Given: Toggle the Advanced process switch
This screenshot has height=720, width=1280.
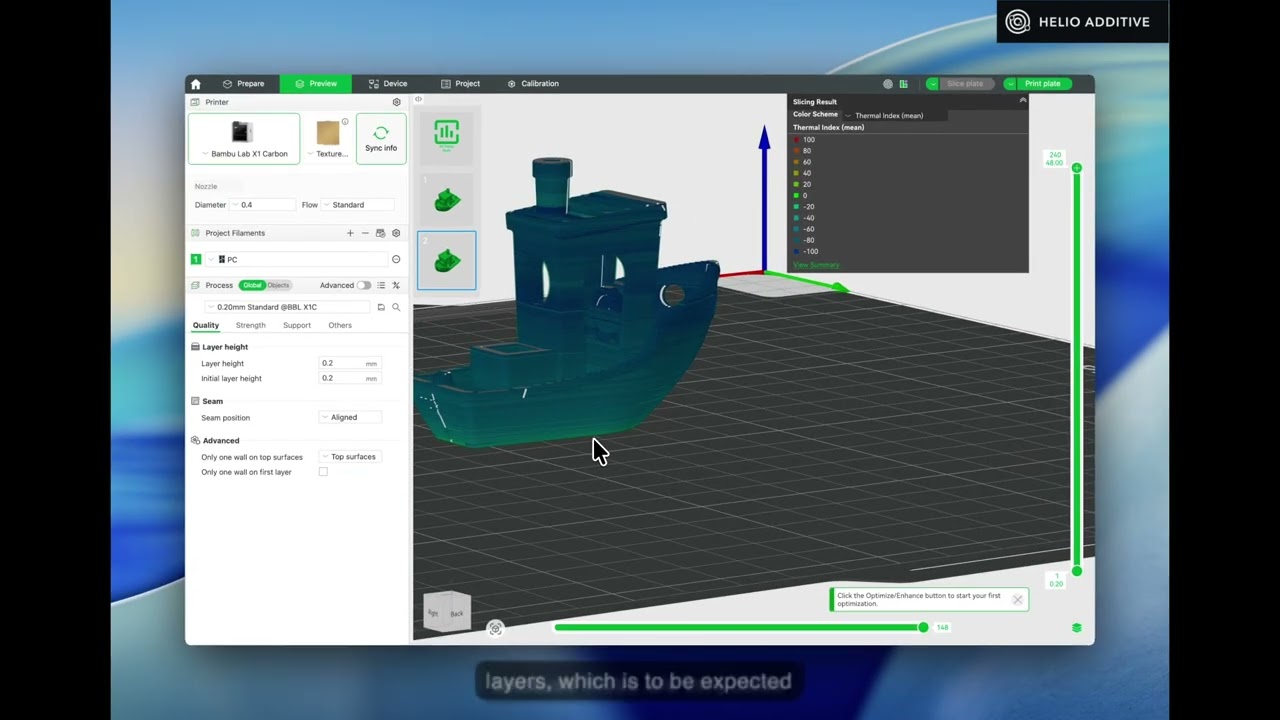Looking at the screenshot, I should tap(364, 285).
